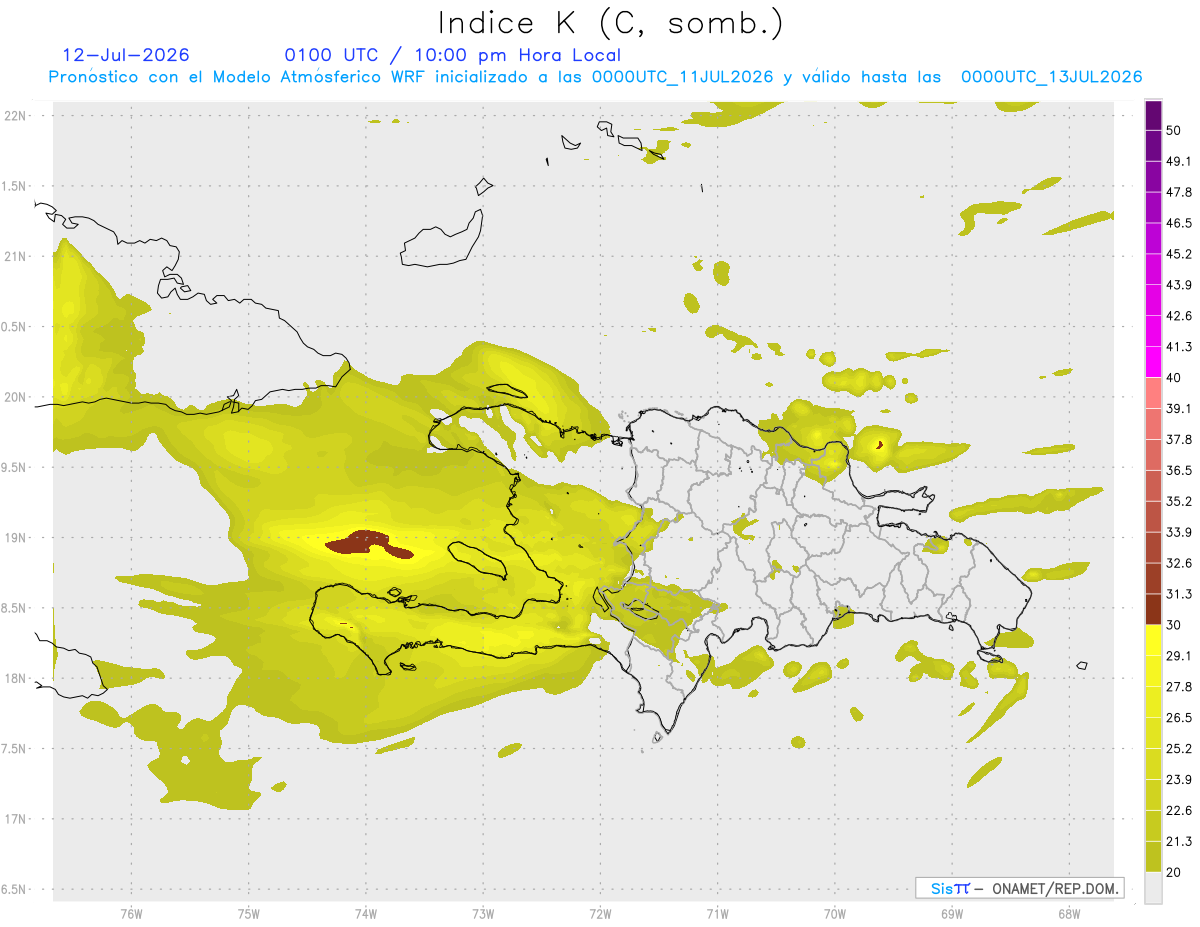The image size is (1200, 927).
Task: Click the '72W' longitude label
Action: click(600, 914)
